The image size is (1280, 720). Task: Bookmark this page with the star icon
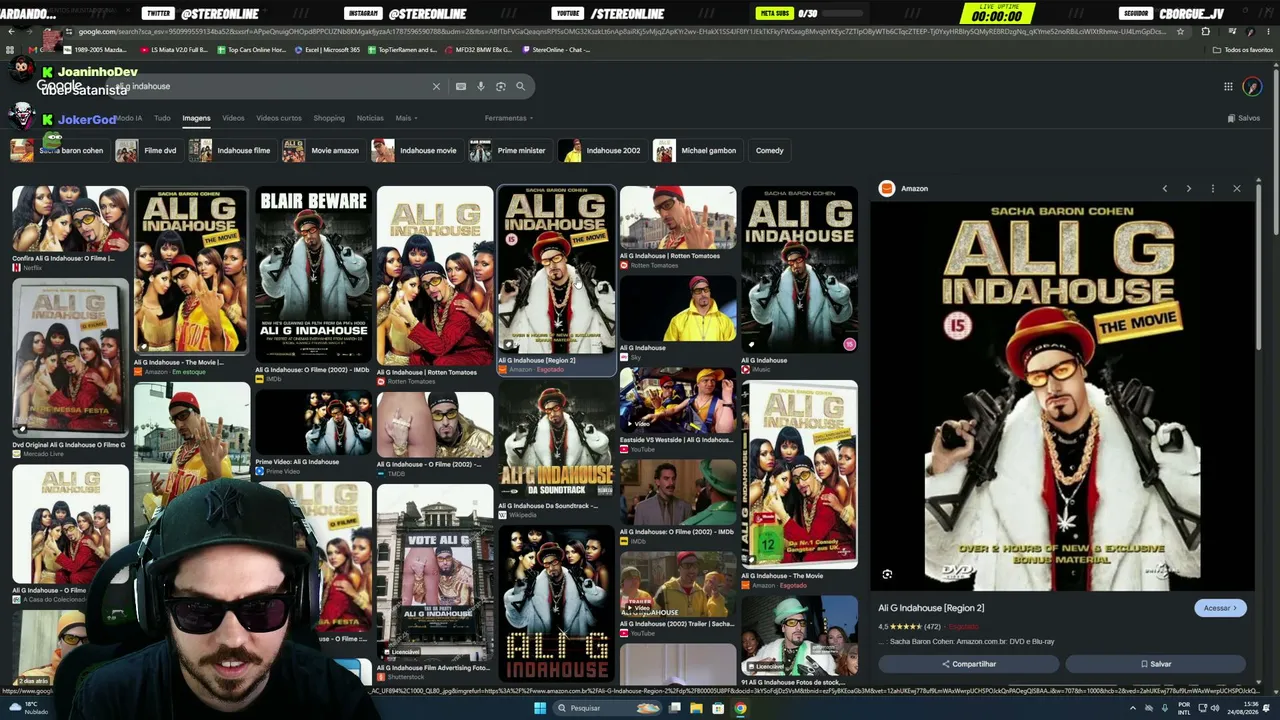[1181, 32]
